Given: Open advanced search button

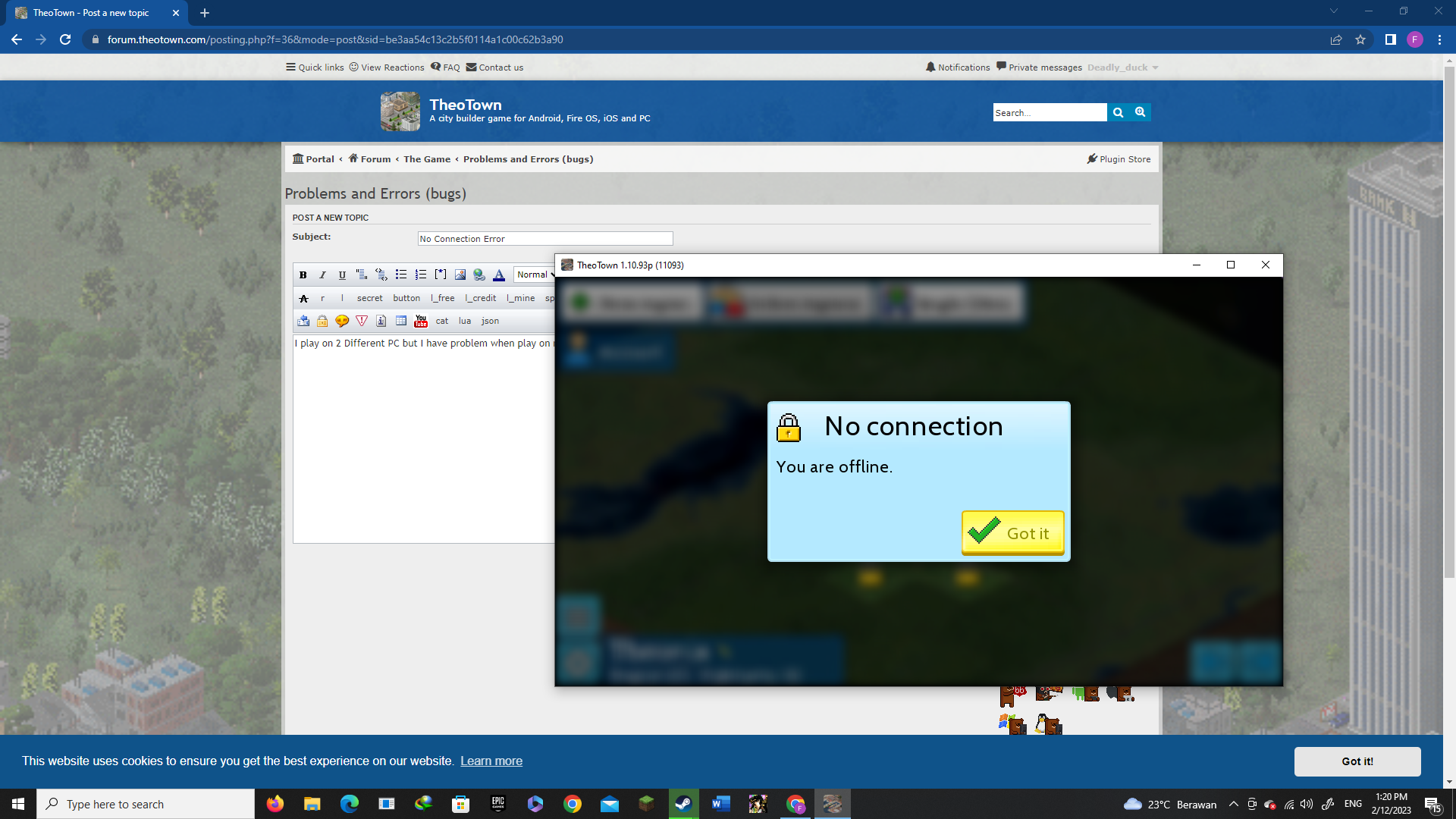Looking at the screenshot, I should [1140, 112].
